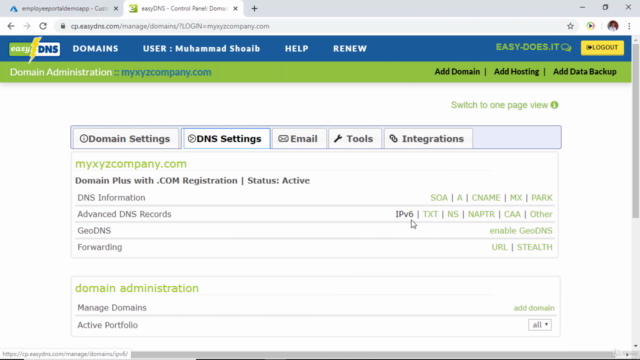The height and width of the screenshot is (360, 640).
Task: Close the easyDNS Control Panel tab
Action: [236, 9]
